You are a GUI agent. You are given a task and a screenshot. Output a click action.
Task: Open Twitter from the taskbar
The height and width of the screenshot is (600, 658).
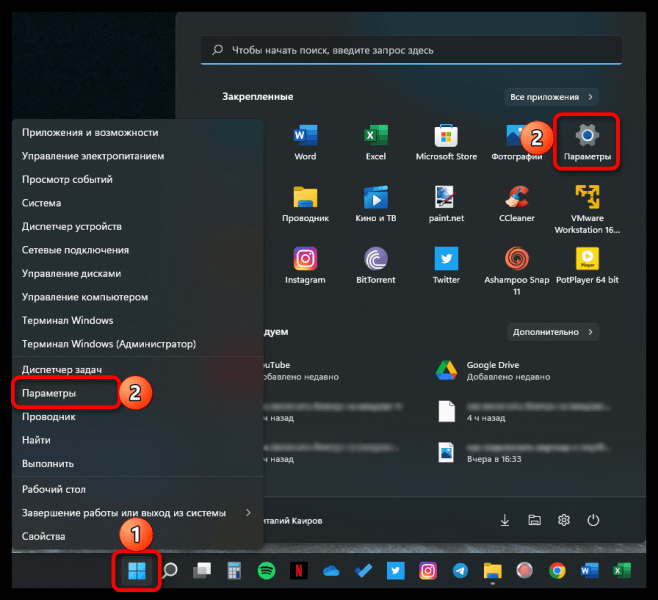[395, 571]
